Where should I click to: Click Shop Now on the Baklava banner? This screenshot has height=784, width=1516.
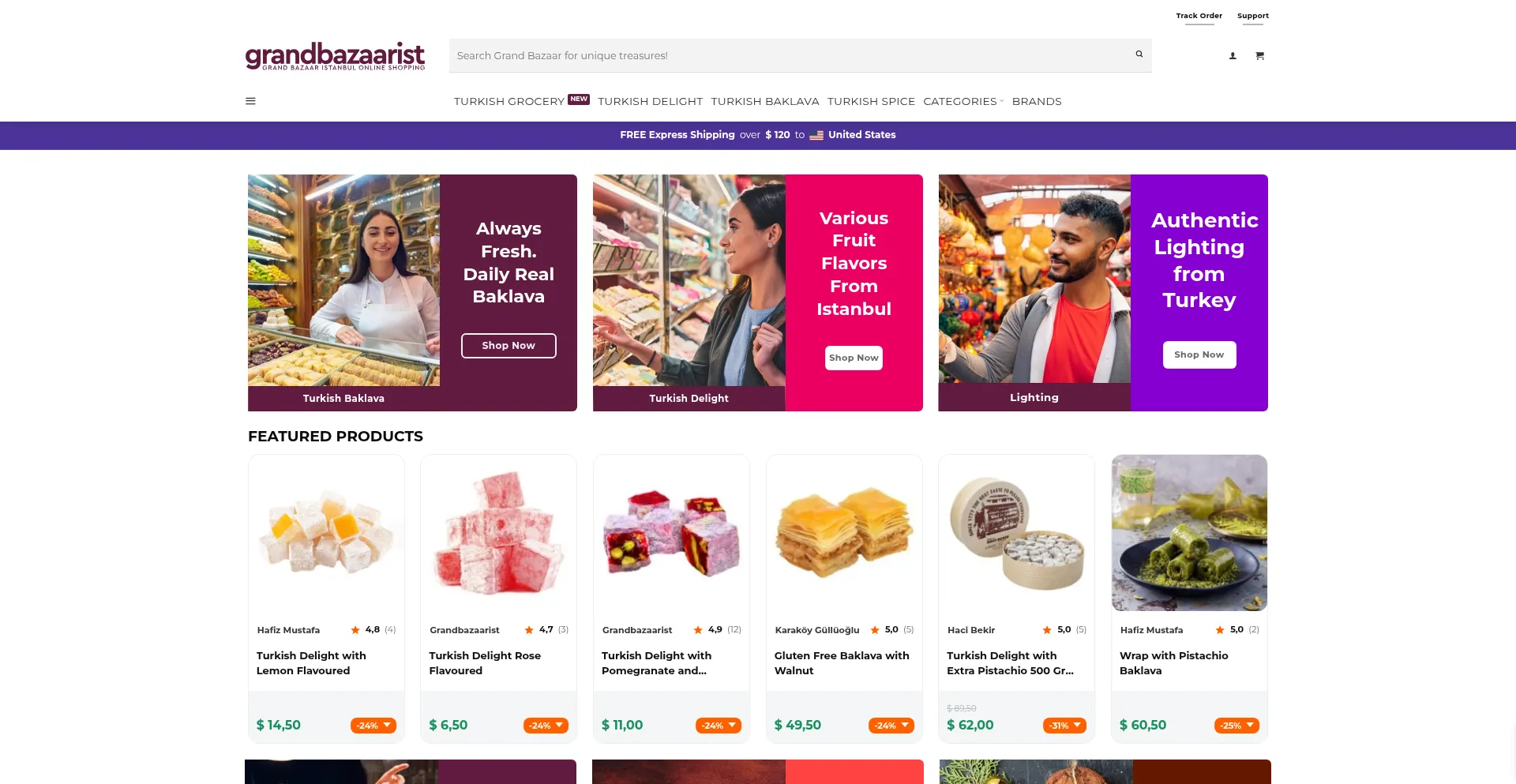pos(508,346)
